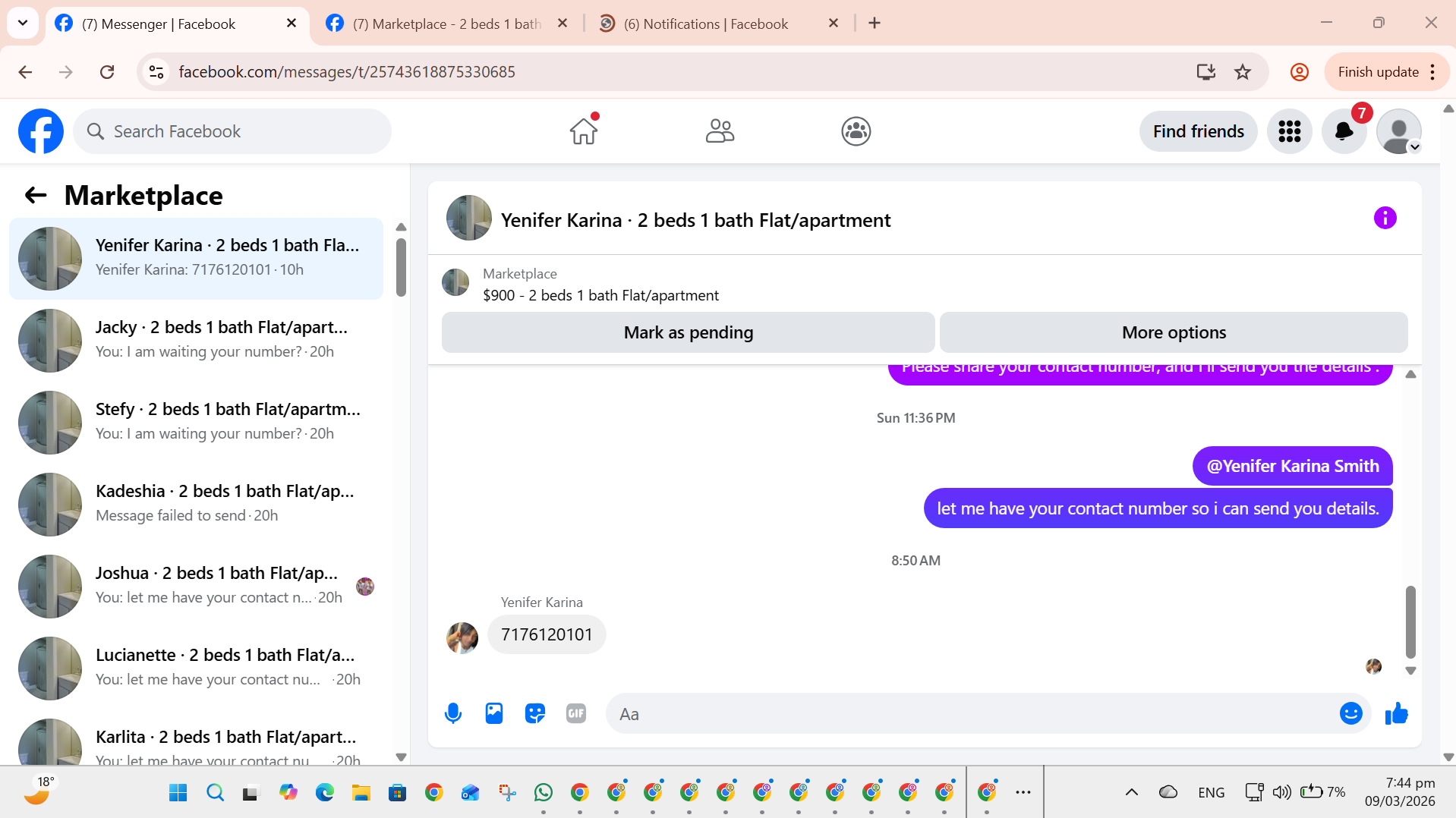Viewport: 1456px width, 818px height.
Task: Open a new browser tab
Action: (875, 24)
